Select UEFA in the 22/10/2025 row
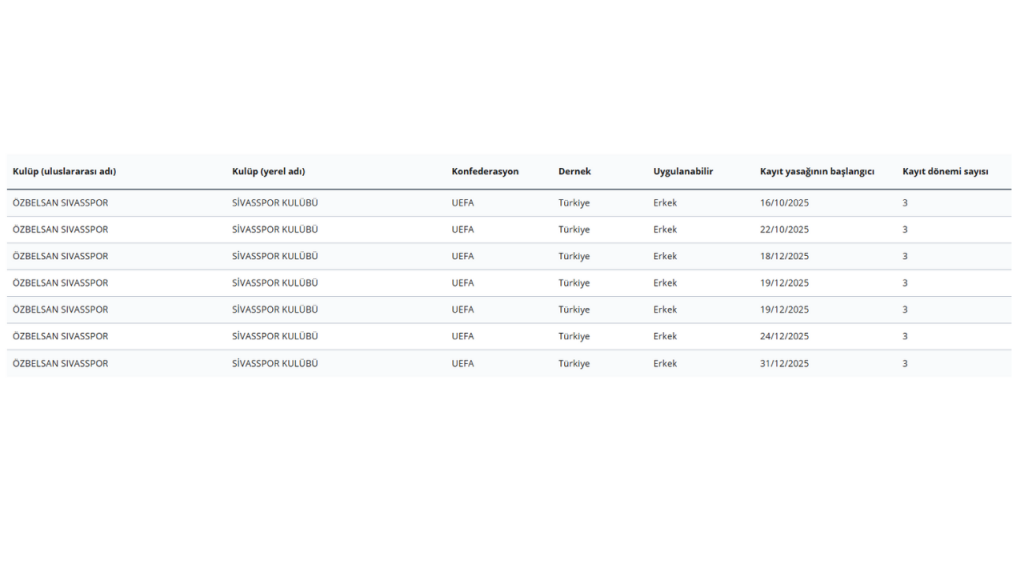 click(463, 230)
